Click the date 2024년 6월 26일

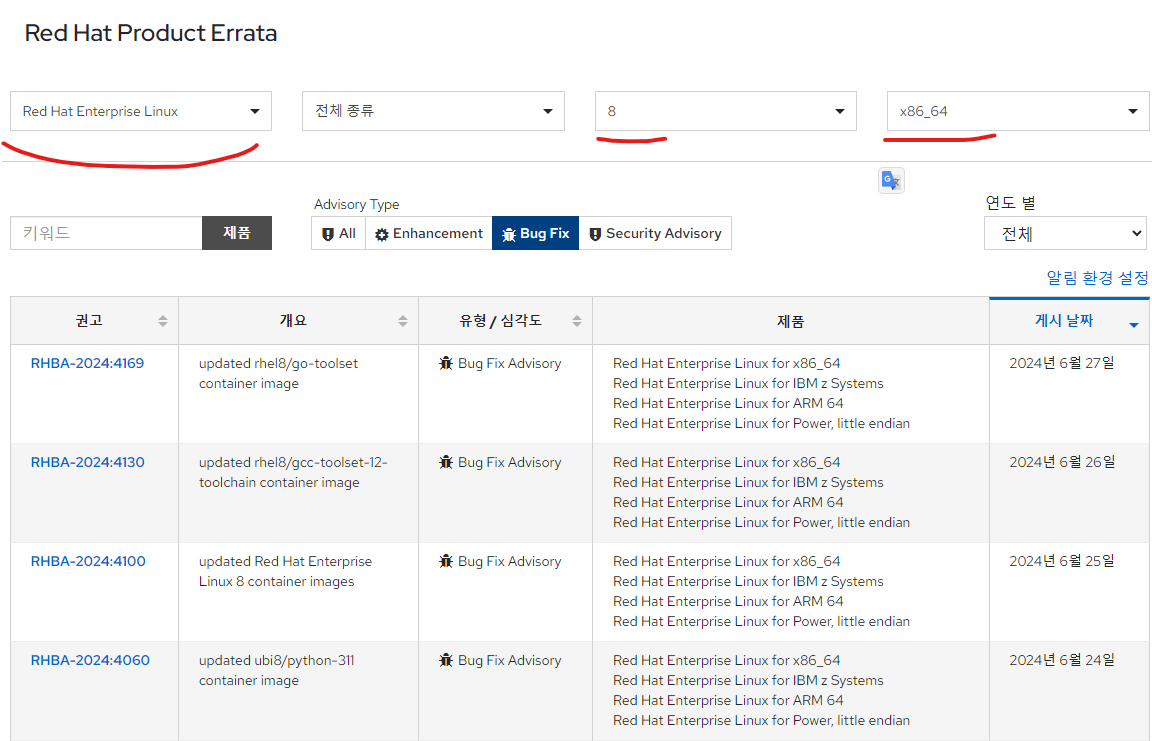pyautogui.click(x=1062, y=462)
